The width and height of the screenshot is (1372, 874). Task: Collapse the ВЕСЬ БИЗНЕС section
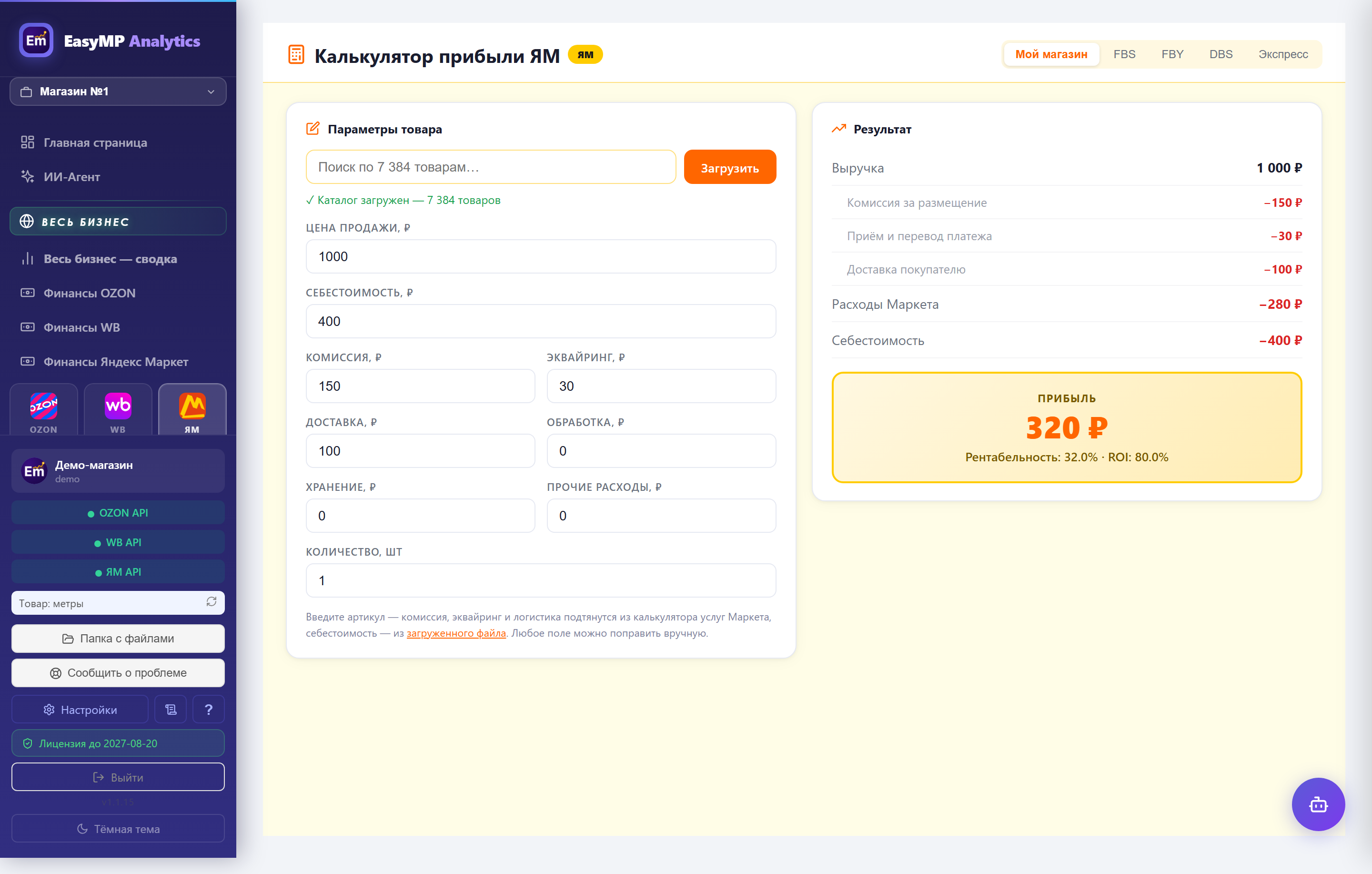pyautogui.click(x=118, y=221)
